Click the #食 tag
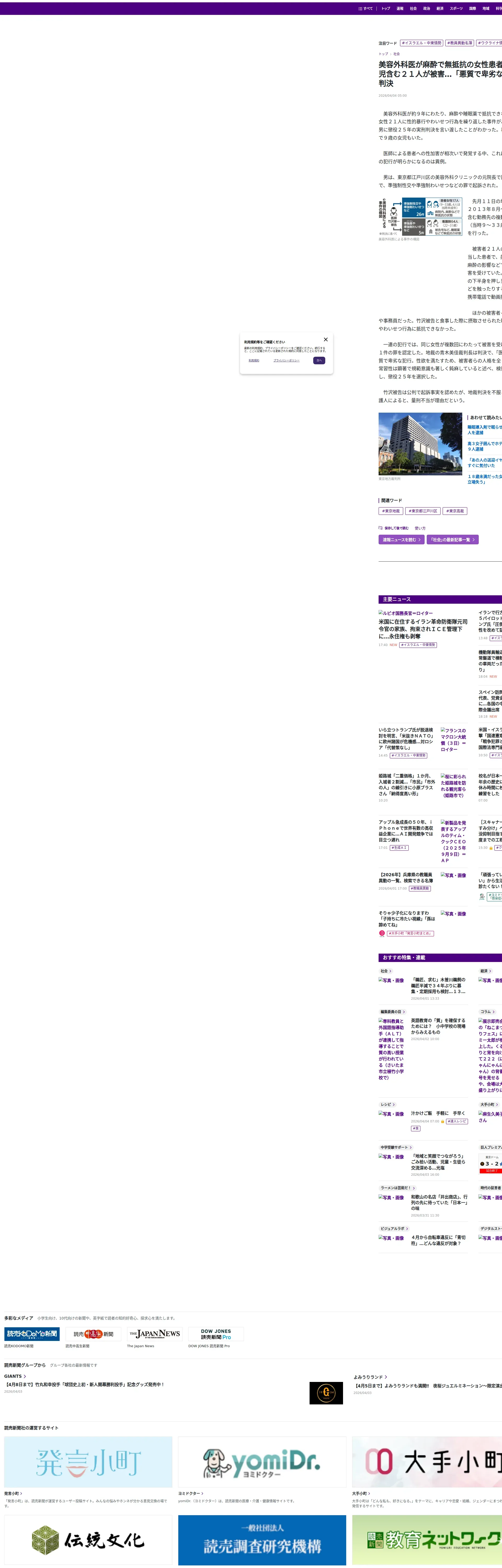 click(415, 1128)
